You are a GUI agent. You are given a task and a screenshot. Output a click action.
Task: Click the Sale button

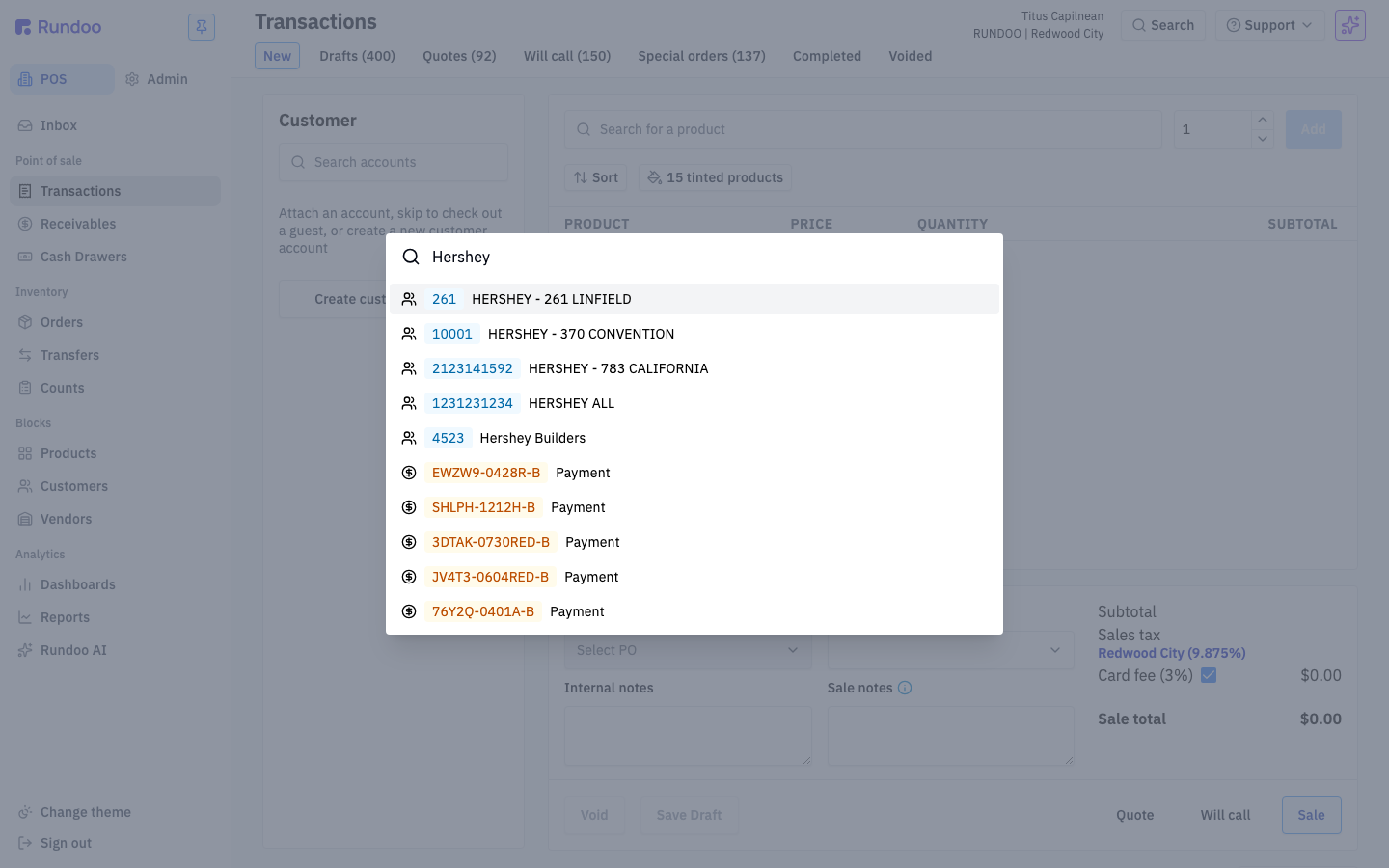tap(1311, 815)
